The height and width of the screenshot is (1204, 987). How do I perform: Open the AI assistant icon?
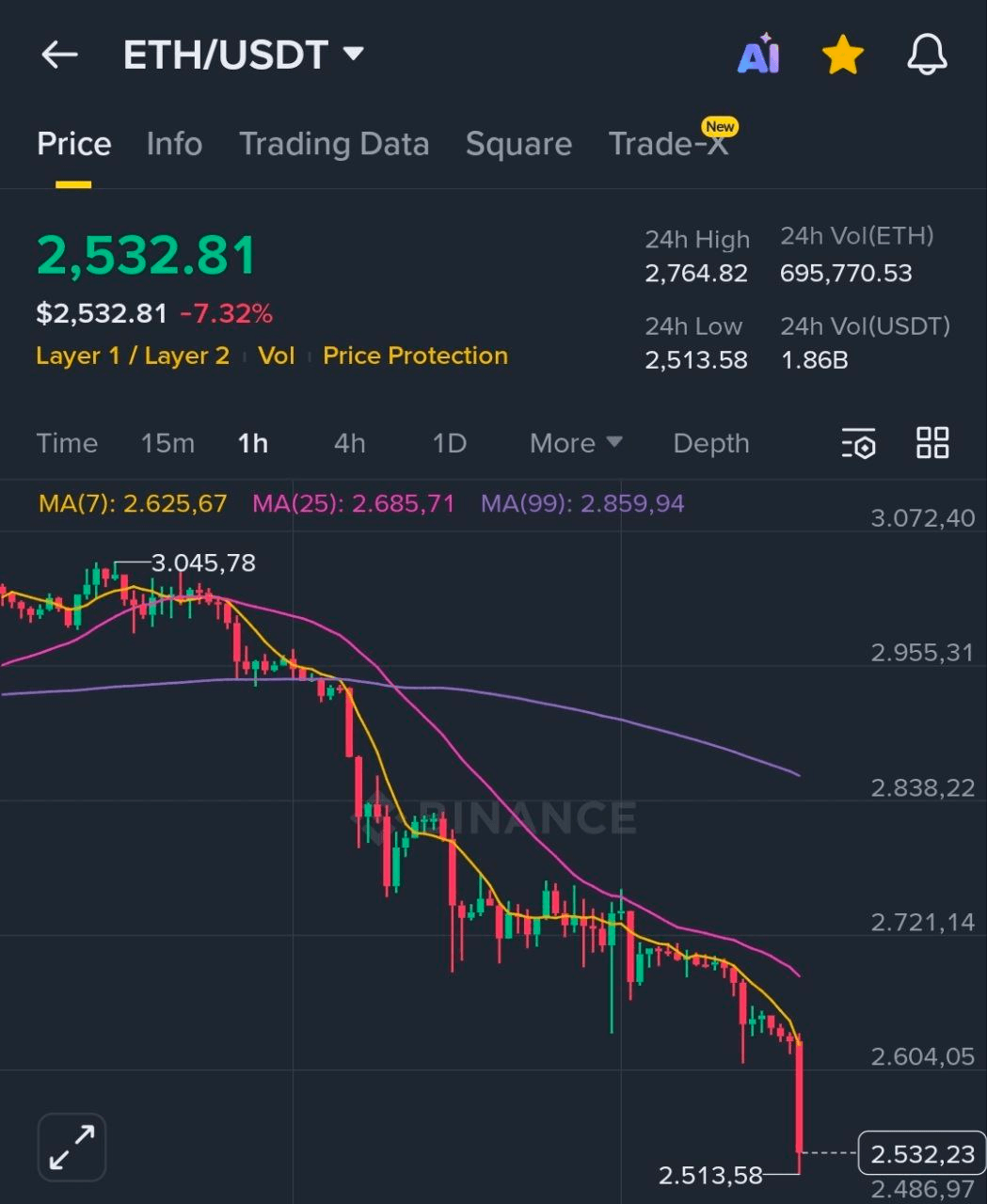coord(758,55)
